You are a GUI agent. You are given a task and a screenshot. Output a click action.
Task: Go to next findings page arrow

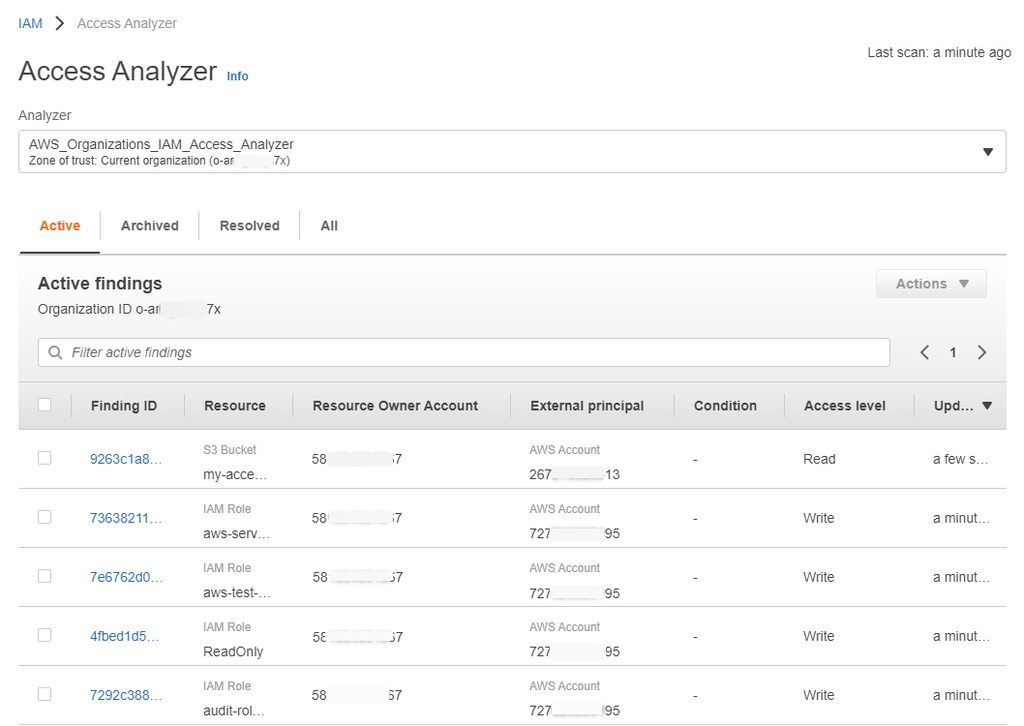tap(982, 353)
